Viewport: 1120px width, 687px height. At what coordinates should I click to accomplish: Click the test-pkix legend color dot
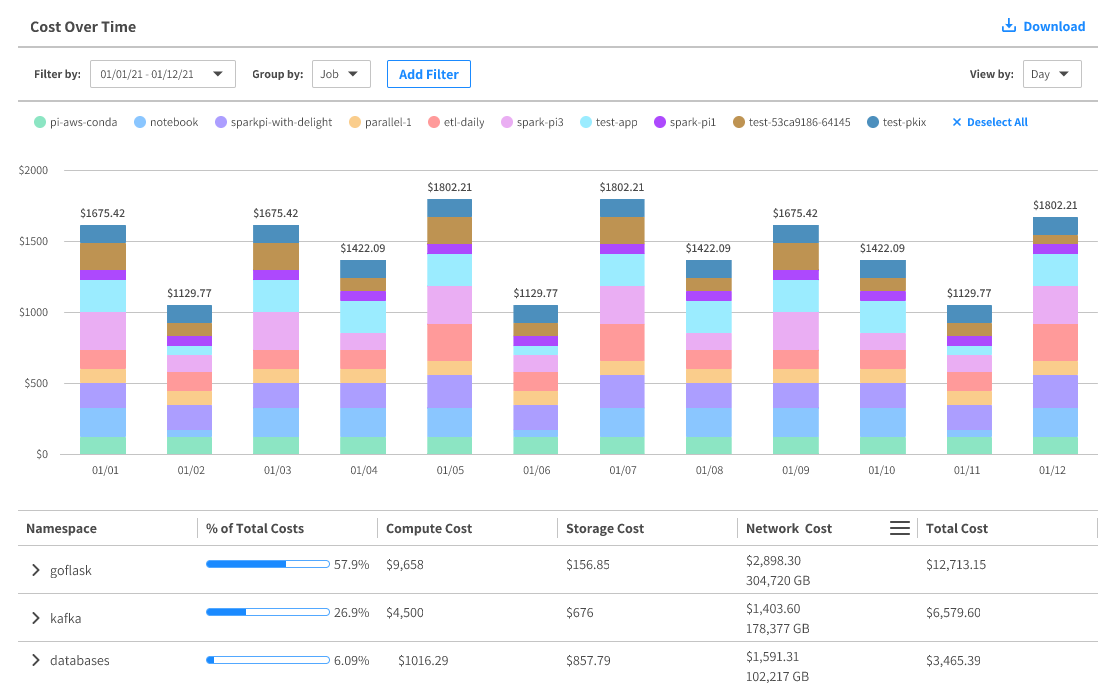point(873,121)
